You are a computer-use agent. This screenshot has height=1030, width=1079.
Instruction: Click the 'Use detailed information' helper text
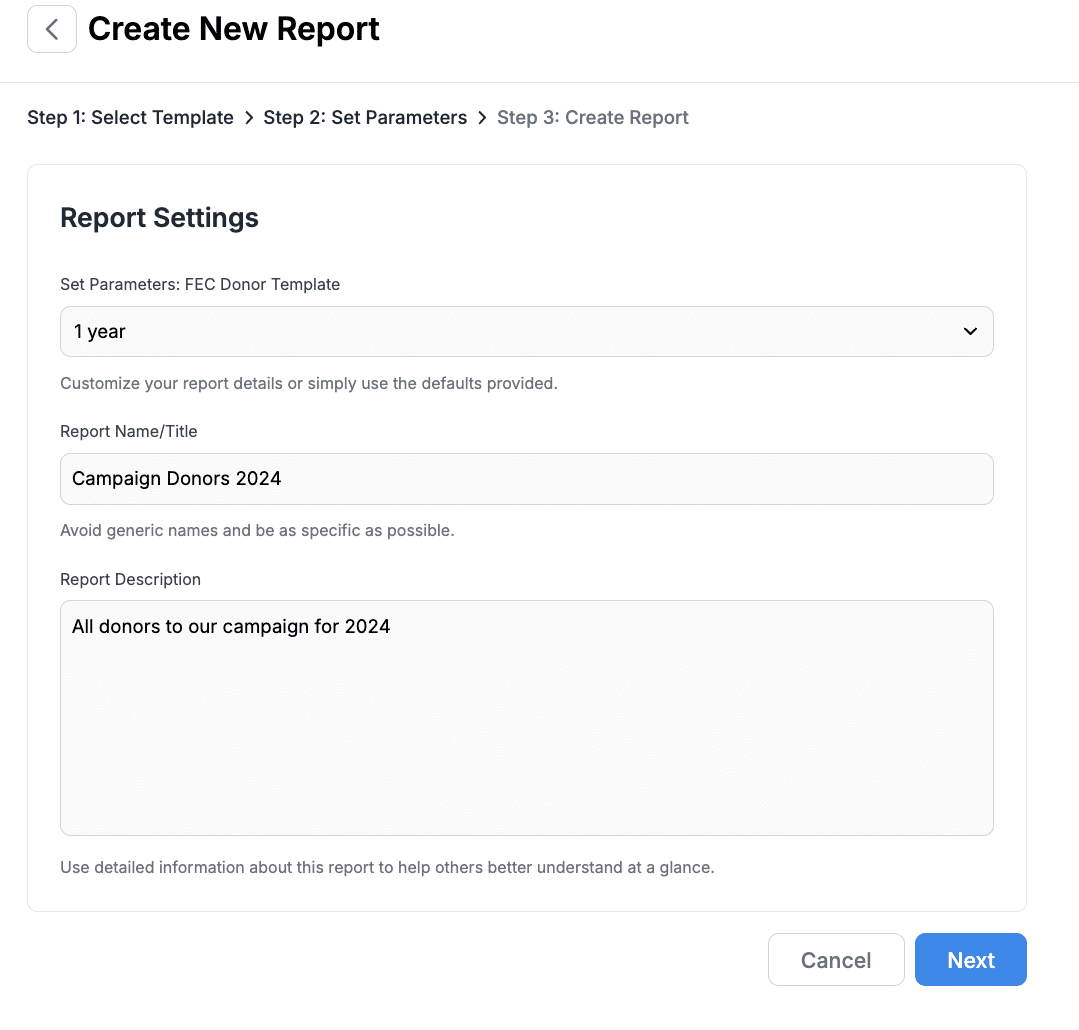click(x=387, y=868)
